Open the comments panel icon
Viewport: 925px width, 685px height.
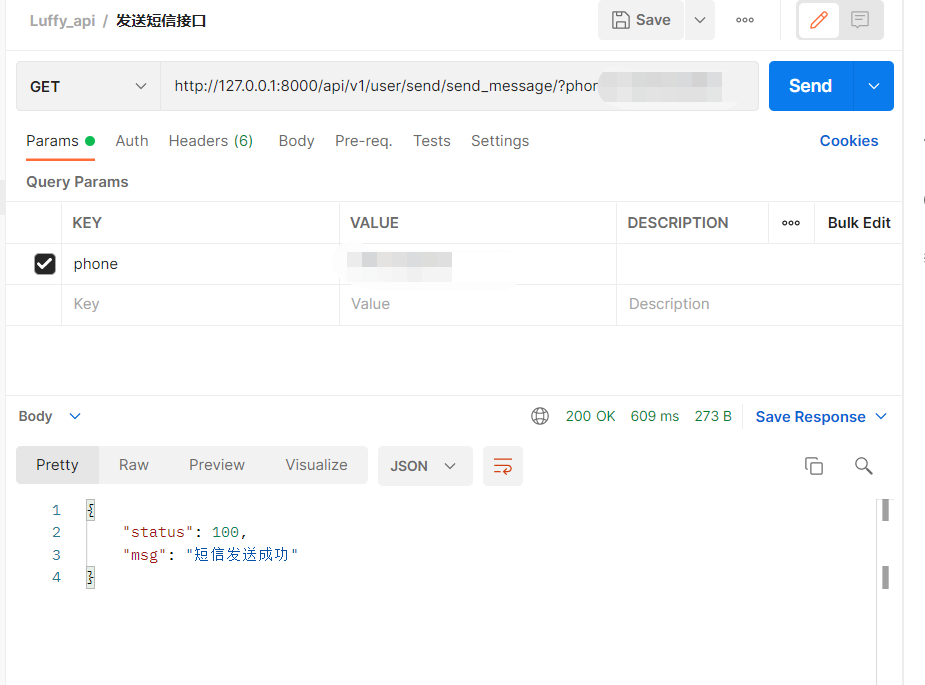tap(860, 20)
